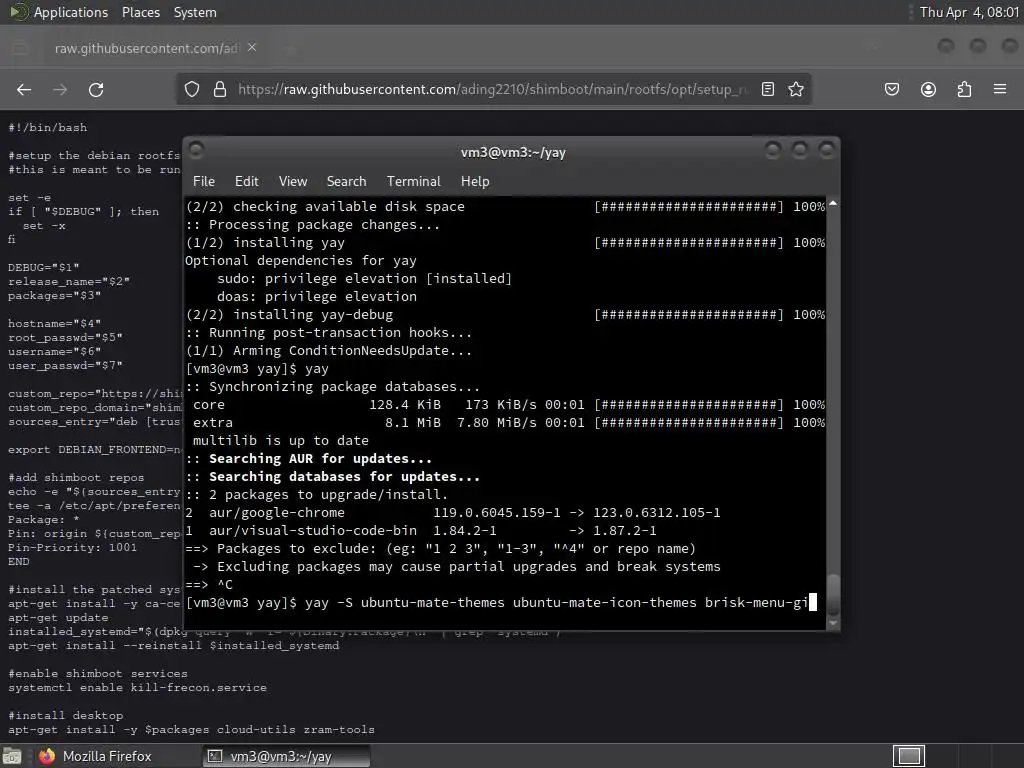Image resolution: width=1024 pixels, height=768 pixels.
Task: Open terminal Edit menu
Action: tap(246, 182)
